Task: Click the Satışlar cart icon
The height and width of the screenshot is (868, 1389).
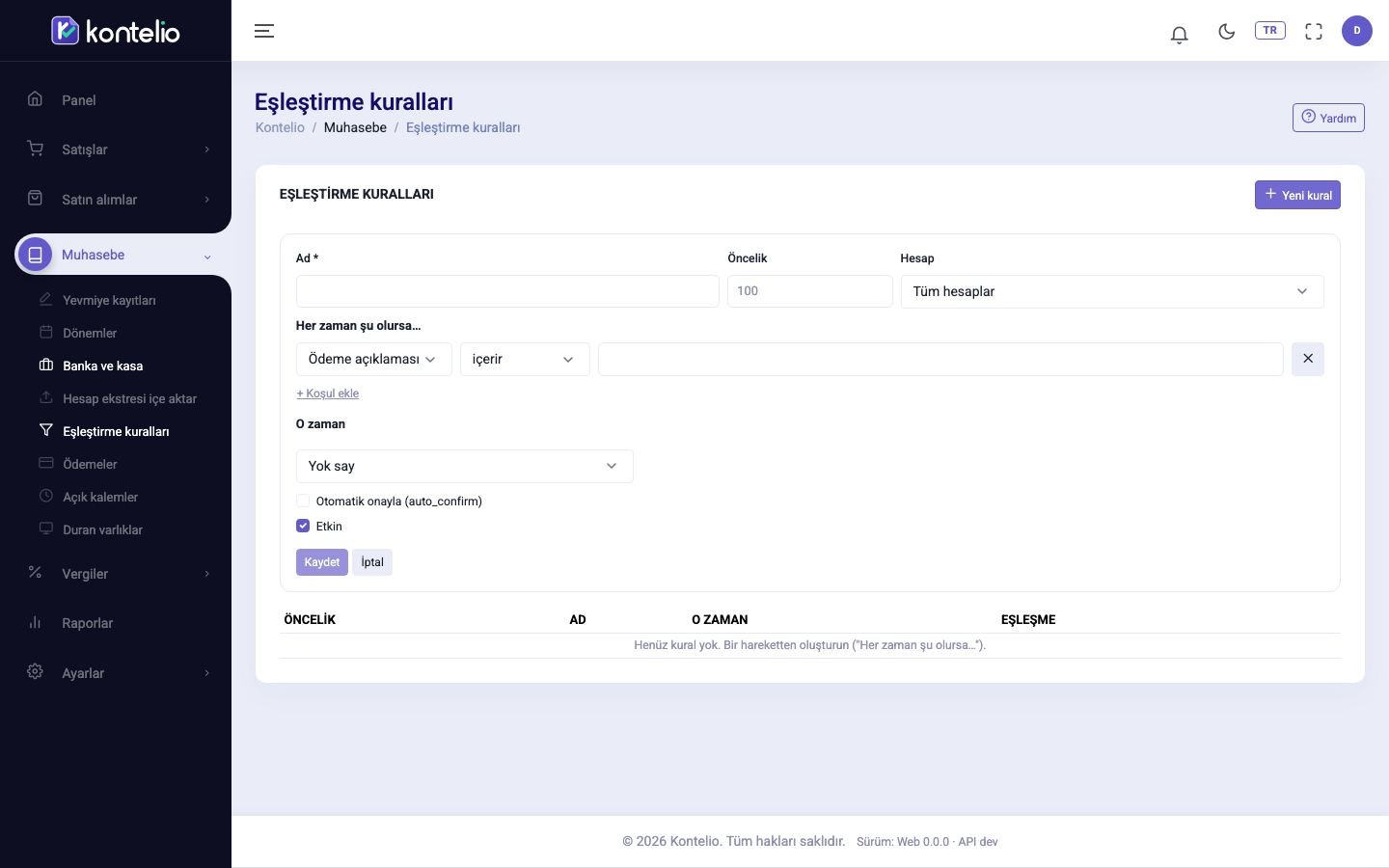Action: click(36, 149)
